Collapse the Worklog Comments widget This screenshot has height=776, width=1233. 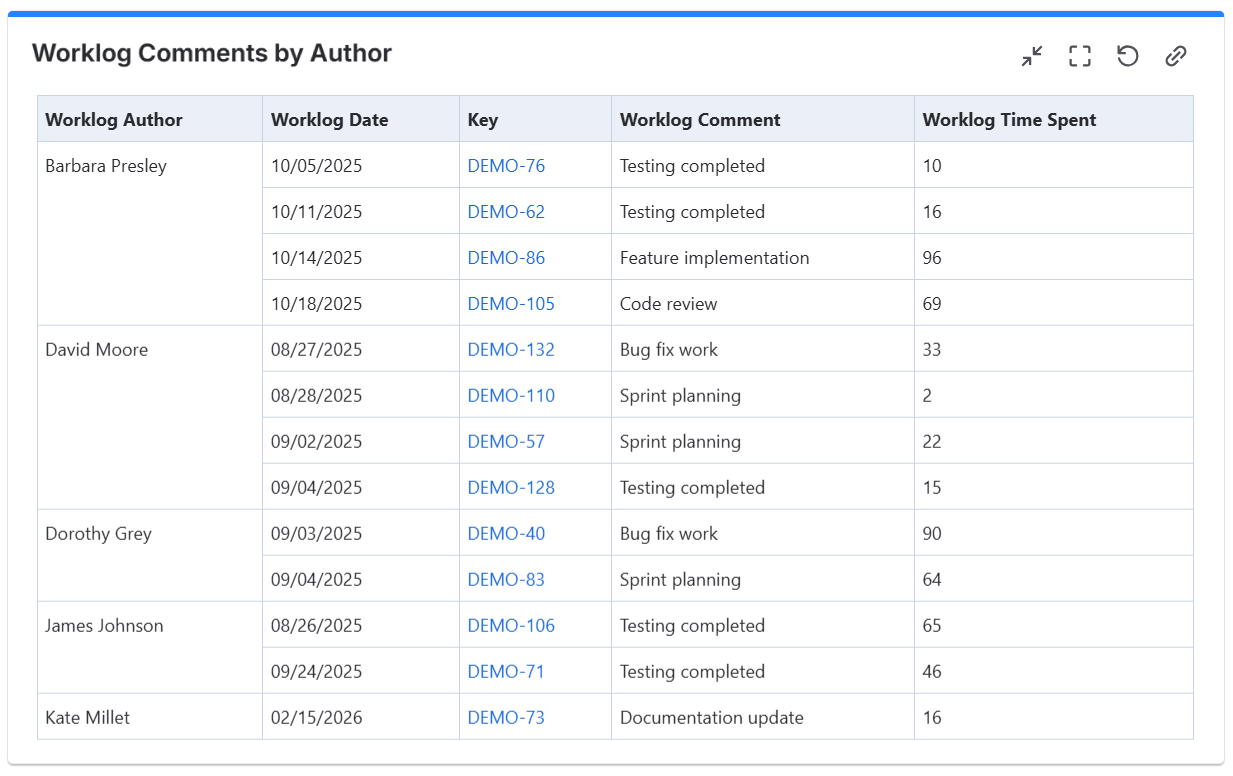coord(1030,56)
